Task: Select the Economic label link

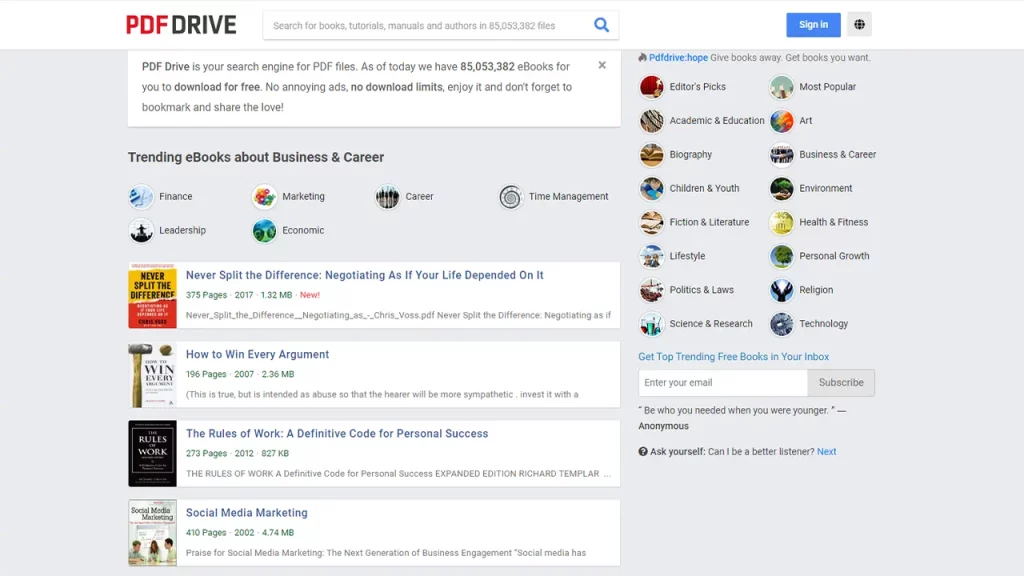Action: click(x=303, y=231)
